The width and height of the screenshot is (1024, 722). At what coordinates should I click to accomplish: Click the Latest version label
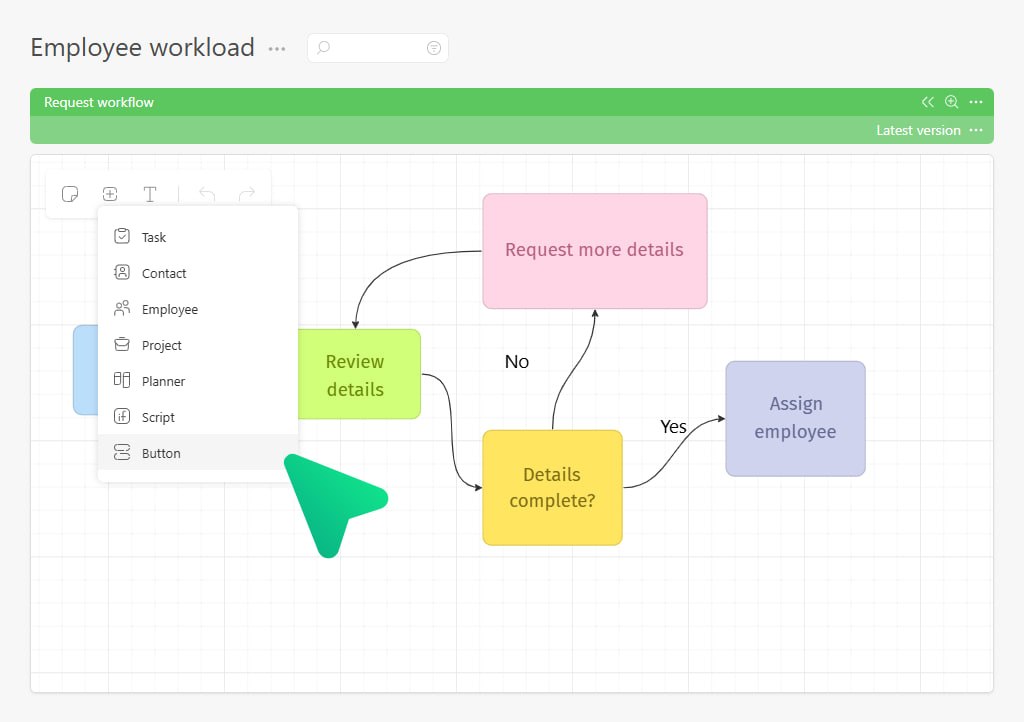click(918, 130)
